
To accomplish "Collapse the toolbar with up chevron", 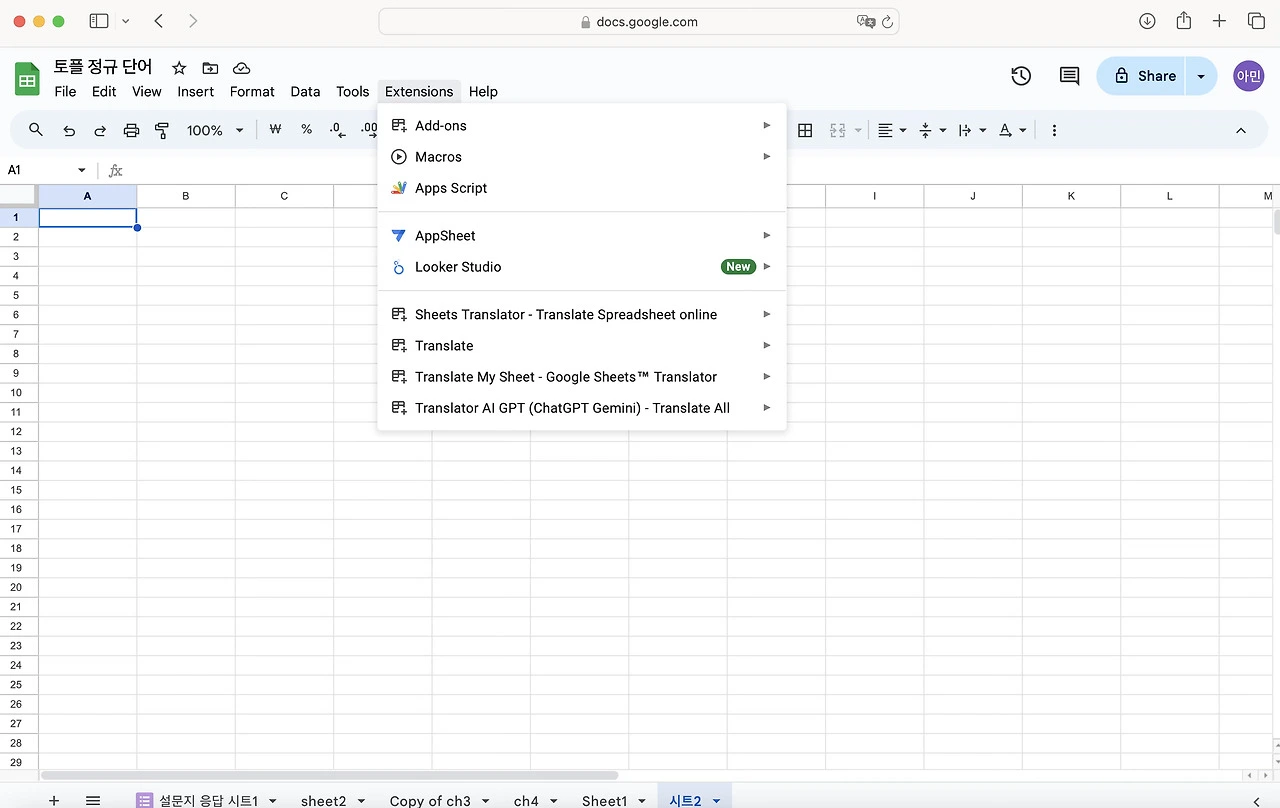I will (1241, 130).
